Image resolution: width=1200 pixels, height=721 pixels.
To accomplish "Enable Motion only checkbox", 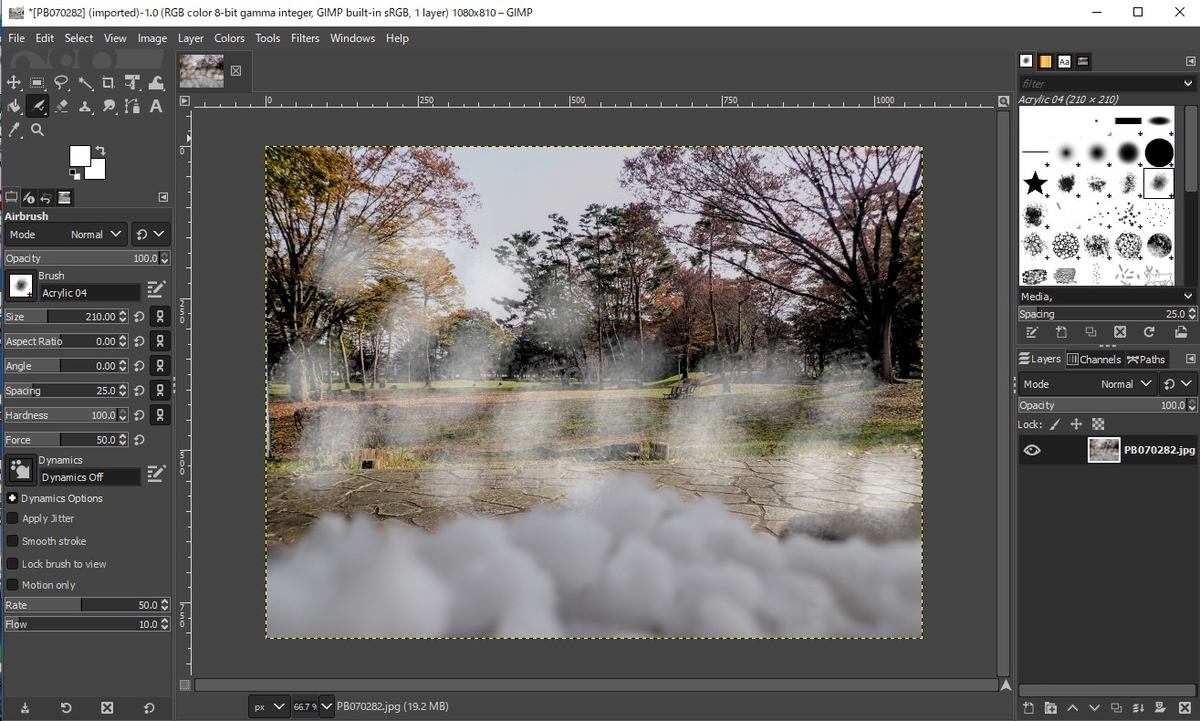I will pos(13,585).
